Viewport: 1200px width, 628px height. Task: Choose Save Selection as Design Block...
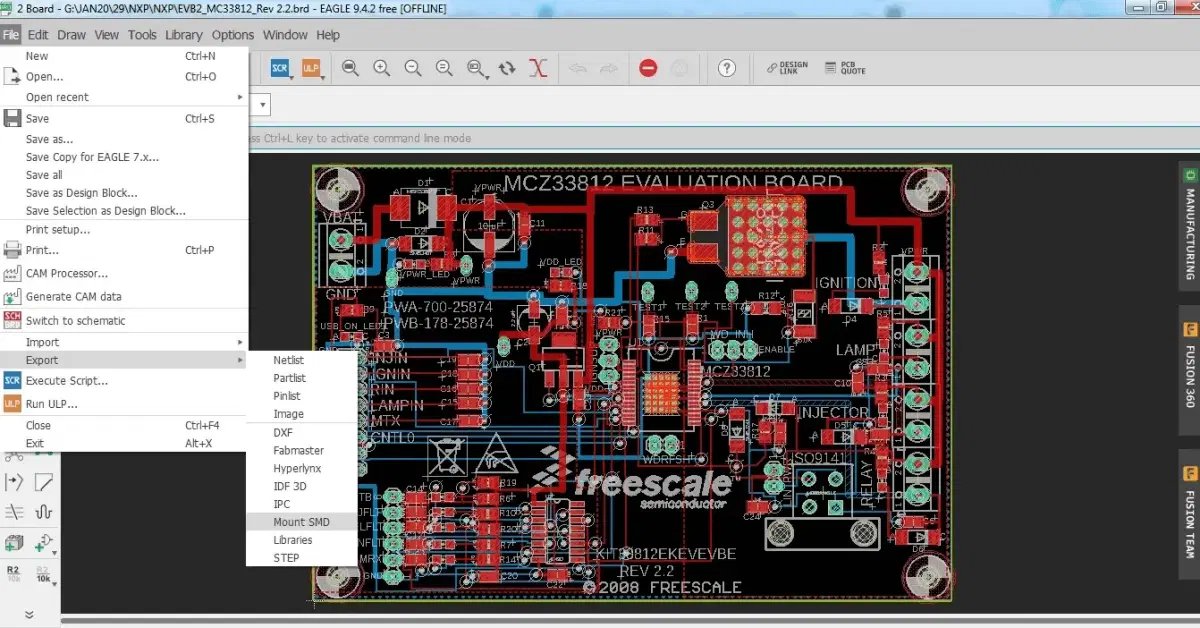pos(124,211)
